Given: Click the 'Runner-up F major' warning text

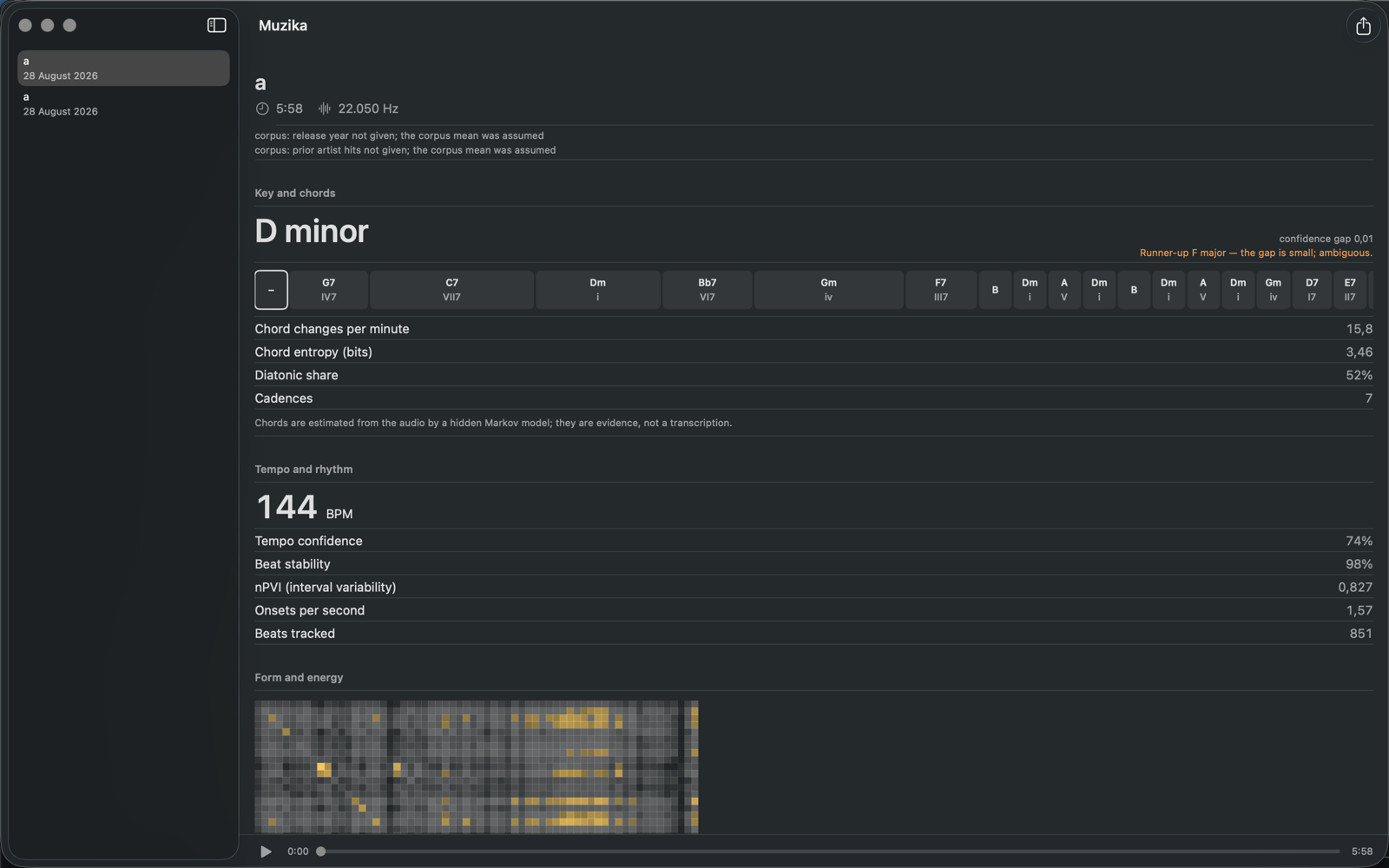Looking at the screenshot, I should click(x=1256, y=253).
